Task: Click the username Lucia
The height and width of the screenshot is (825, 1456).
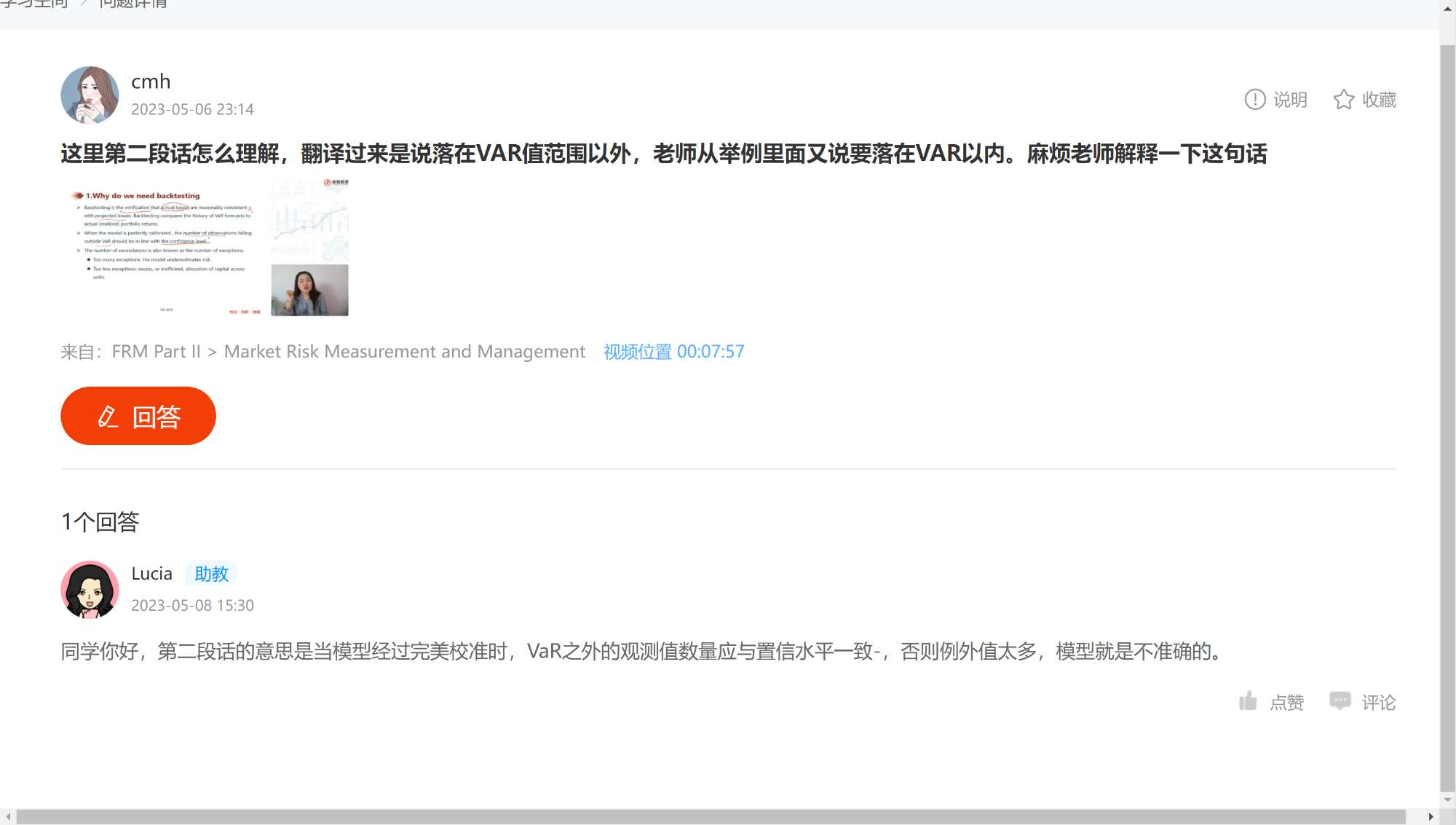Action: point(151,574)
